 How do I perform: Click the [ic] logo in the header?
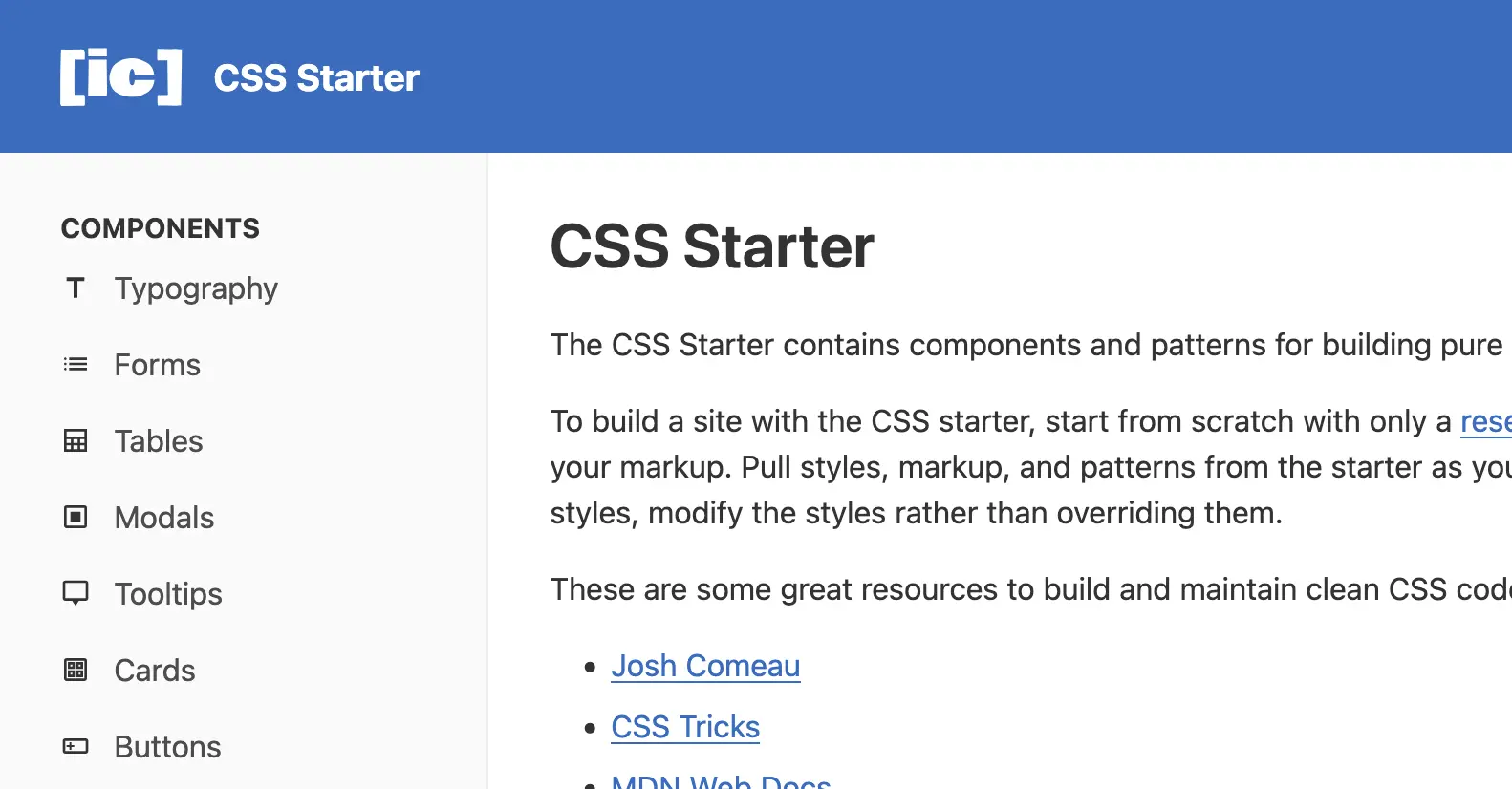pyautogui.click(x=119, y=75)
